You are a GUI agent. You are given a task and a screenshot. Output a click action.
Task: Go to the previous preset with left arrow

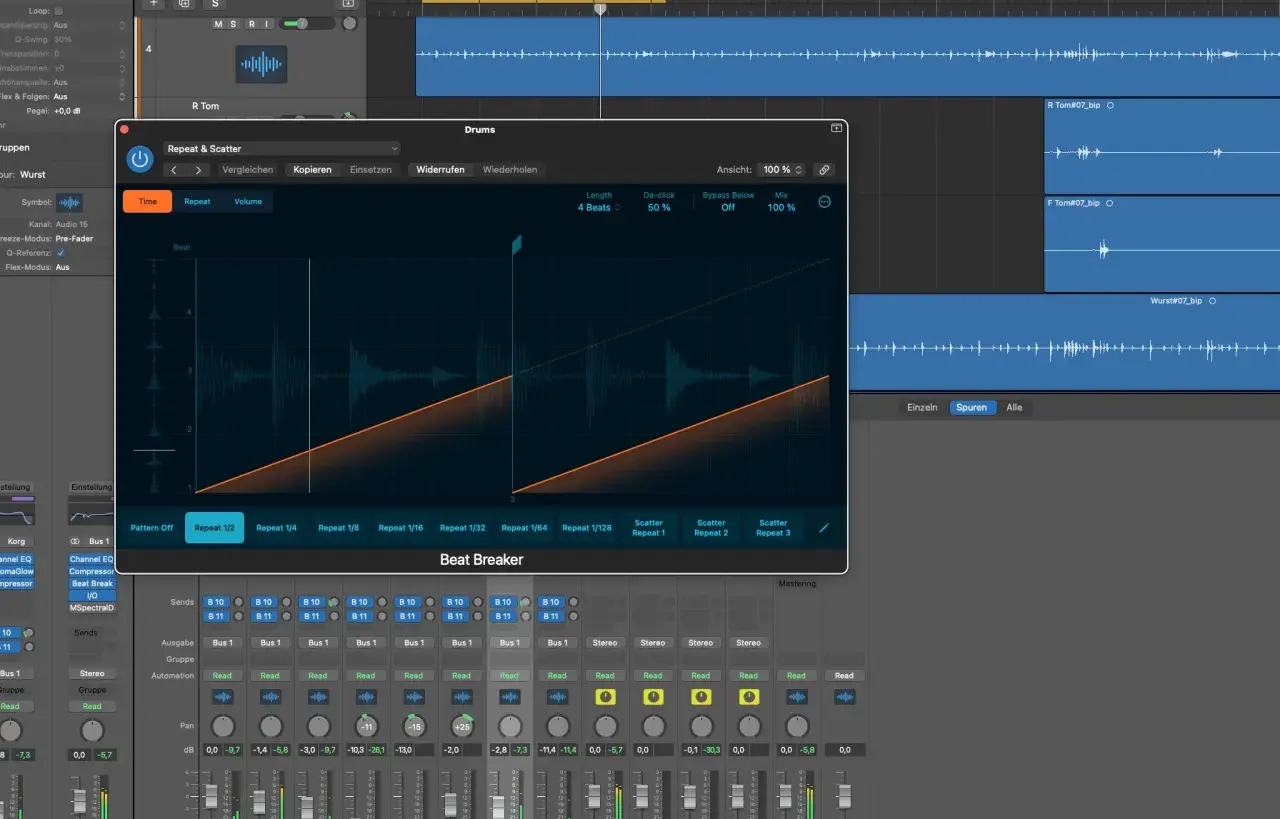(x=174, y=170)
